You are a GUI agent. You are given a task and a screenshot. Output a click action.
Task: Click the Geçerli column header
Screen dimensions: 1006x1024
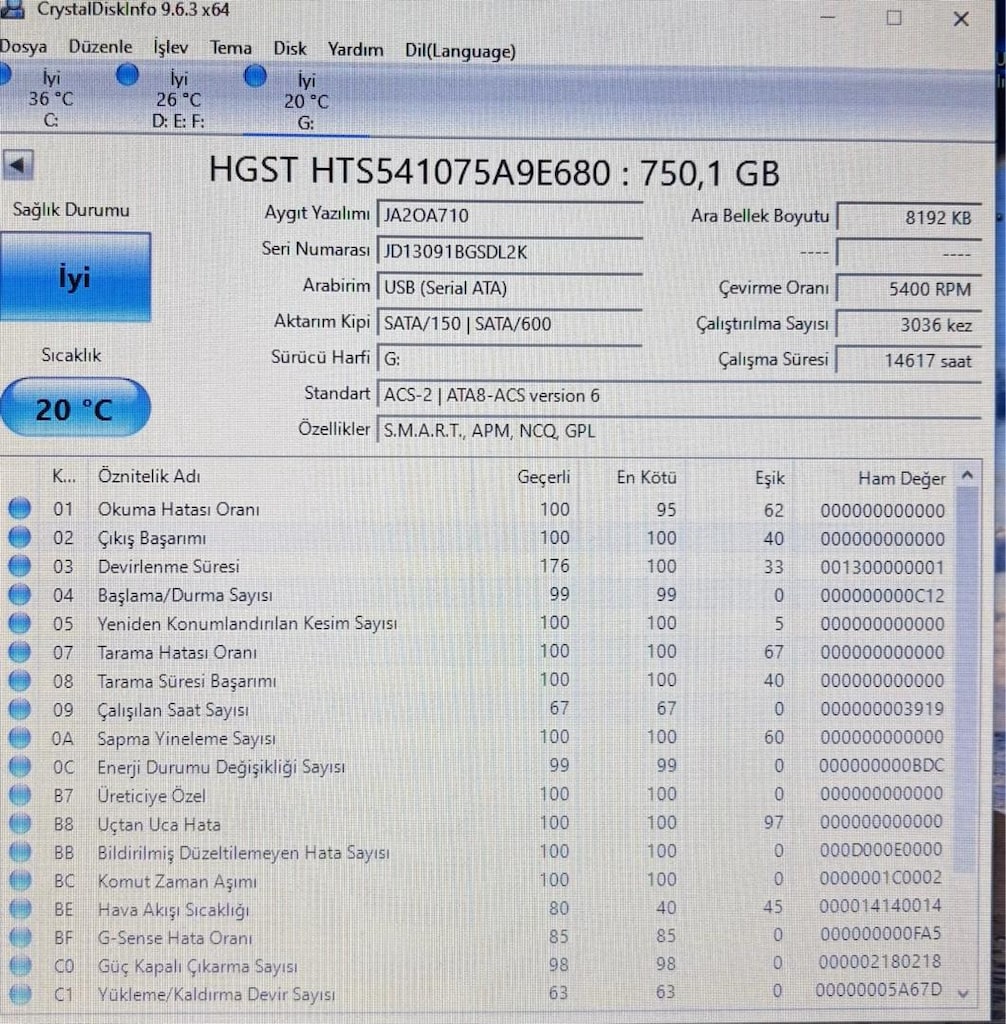543,477
